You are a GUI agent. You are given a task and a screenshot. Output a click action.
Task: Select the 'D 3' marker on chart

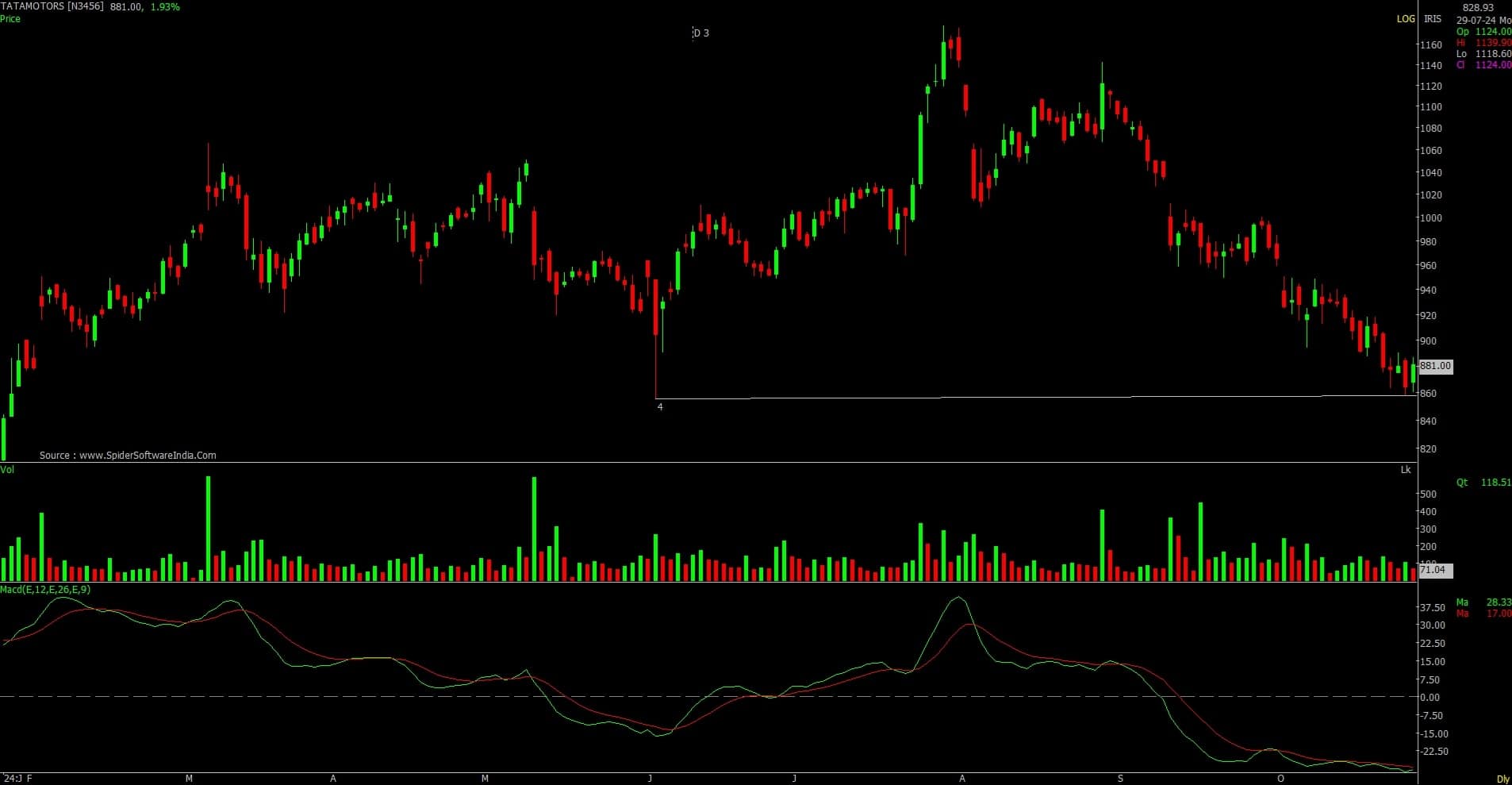click(x=700, y=33)
